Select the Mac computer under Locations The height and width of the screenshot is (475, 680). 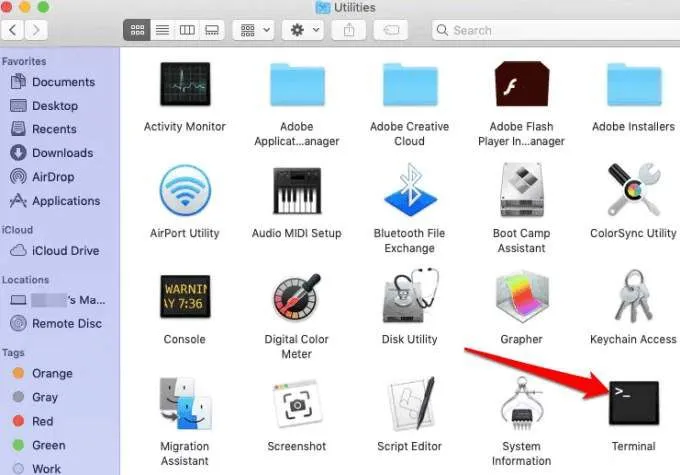60,300
